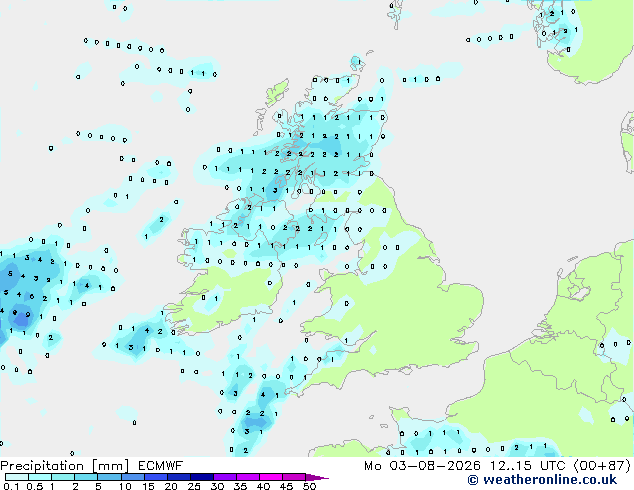Click the time '12..15 UTC'

[527, 466]
